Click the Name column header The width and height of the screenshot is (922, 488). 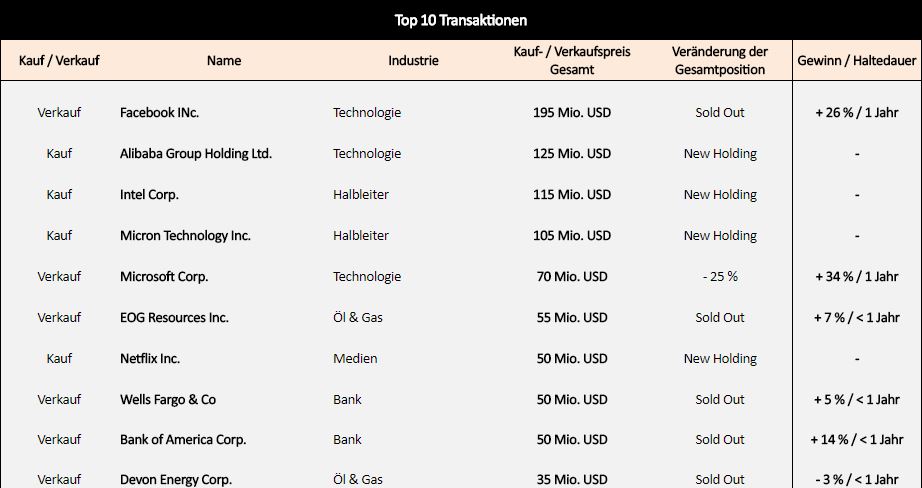pyautogui.click(x=224, y=61)
